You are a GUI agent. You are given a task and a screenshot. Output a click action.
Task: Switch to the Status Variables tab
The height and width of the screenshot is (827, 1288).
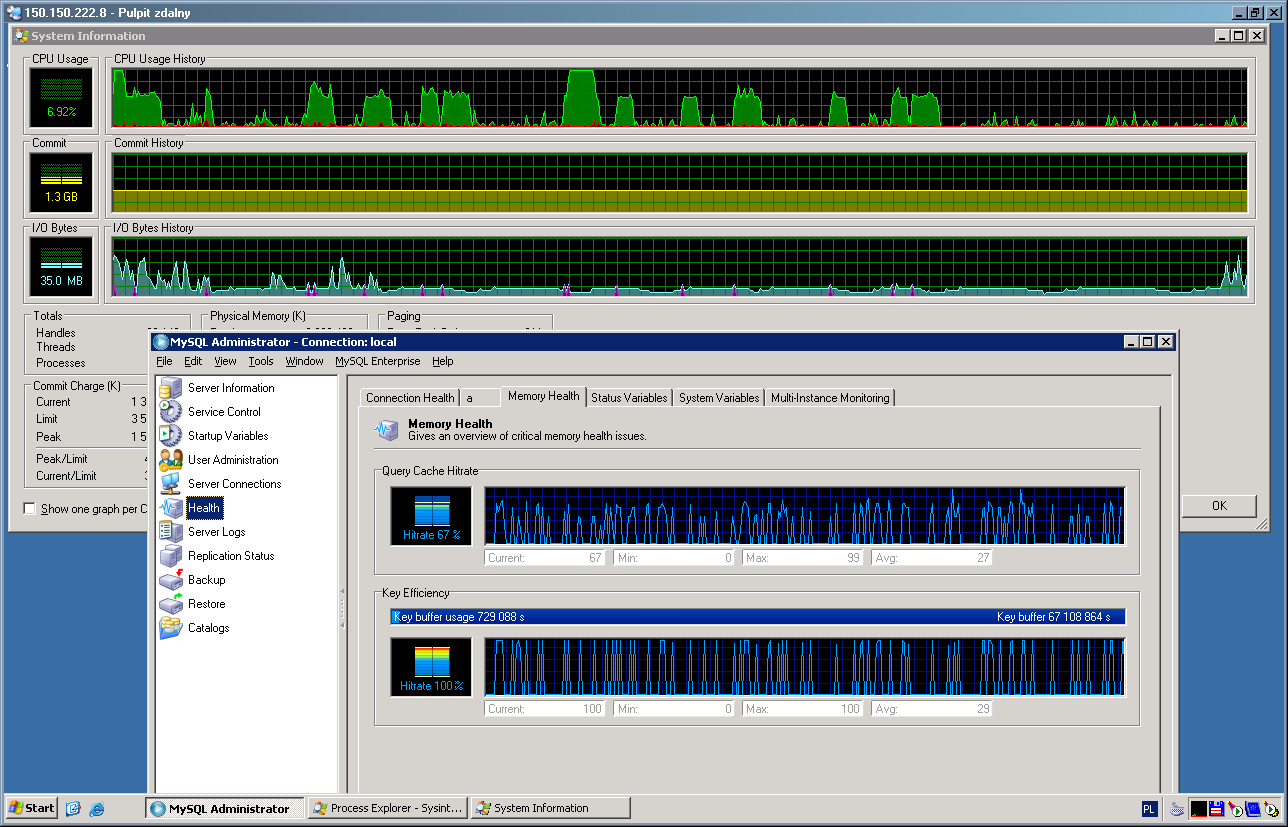(629, 398)
